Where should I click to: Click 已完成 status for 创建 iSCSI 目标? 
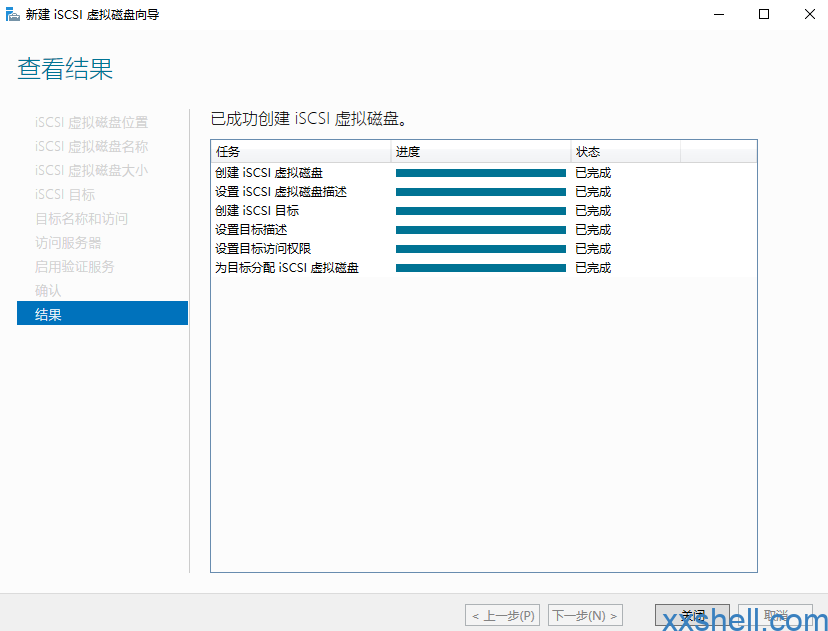pos(593,211)
